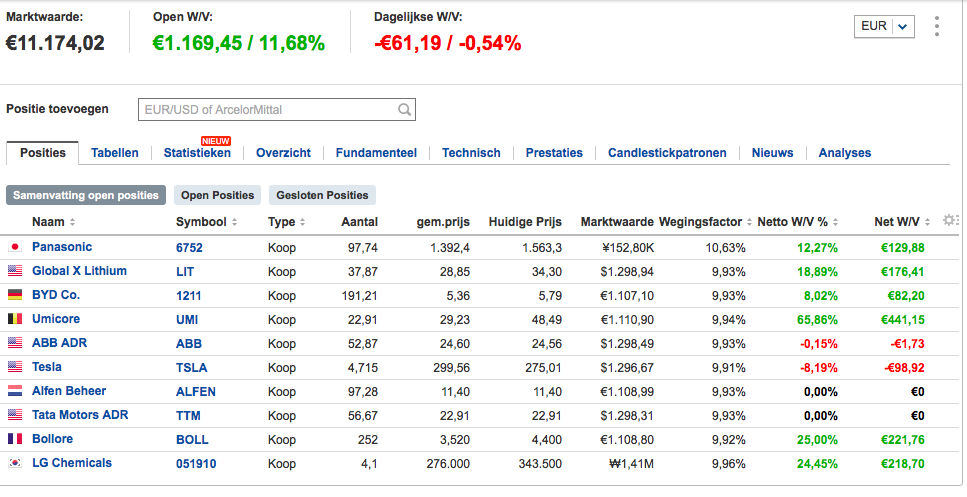Screen dimensions: 967x497
Task: Click the German flag beside BYD Co.
Action: point(15,295)
